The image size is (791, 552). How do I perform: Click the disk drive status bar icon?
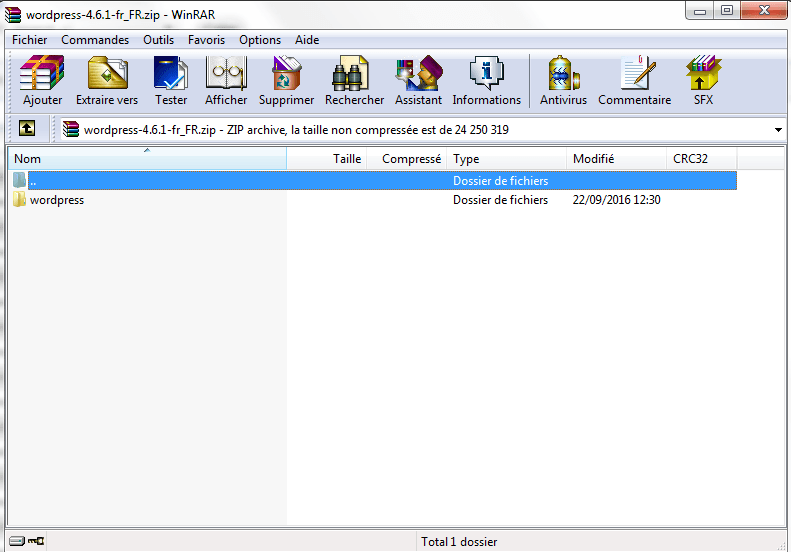click(x=17, y=541)
